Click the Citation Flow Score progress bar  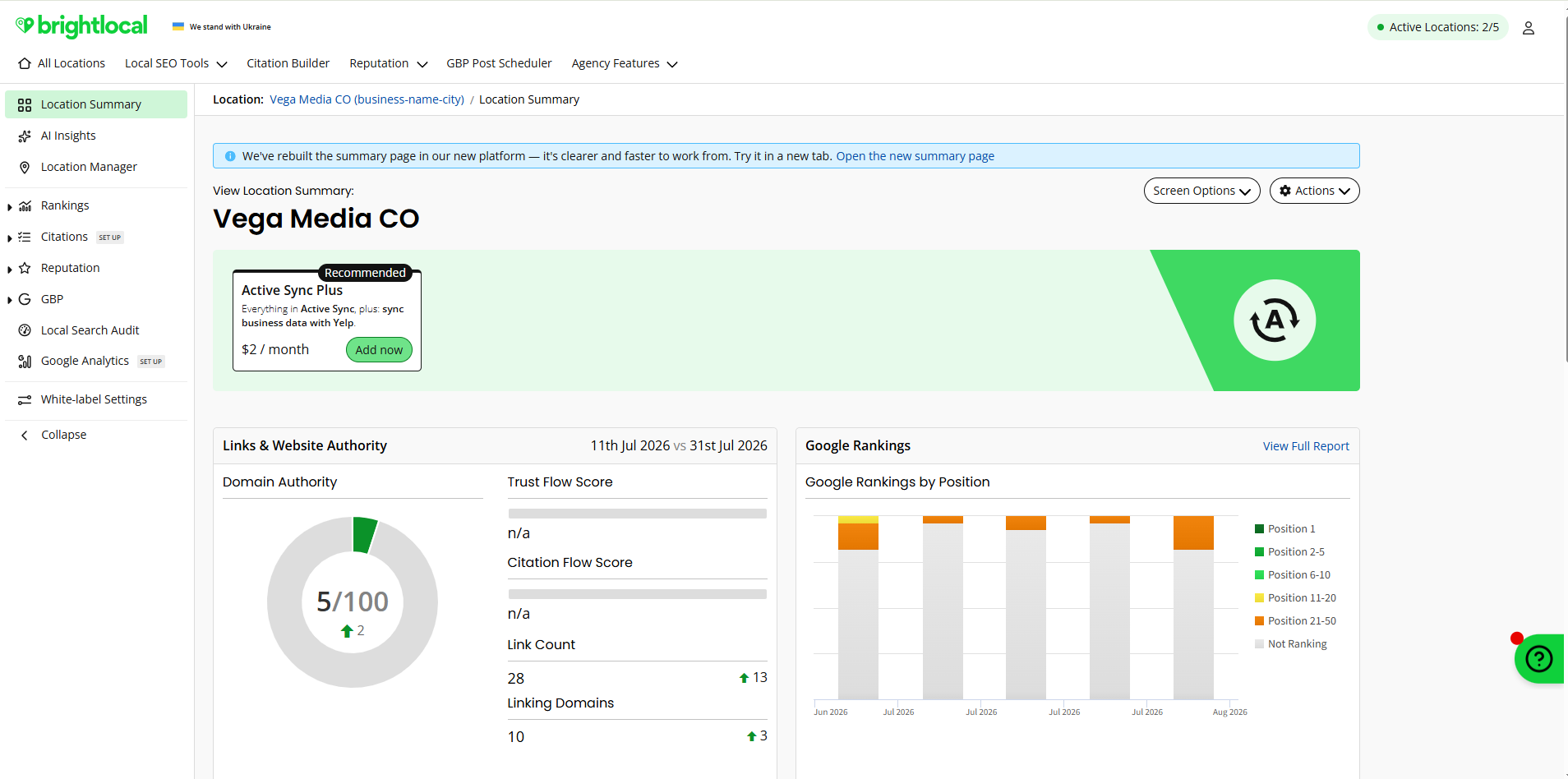637,594
